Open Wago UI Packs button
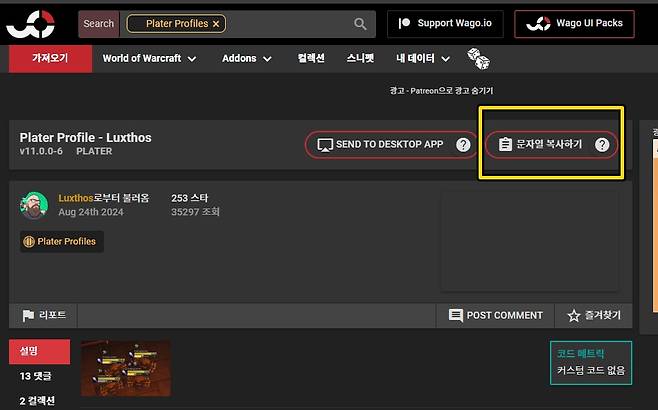Image resolution: width=658 pixels, height=410 pixels. click(x=574, y=23)
